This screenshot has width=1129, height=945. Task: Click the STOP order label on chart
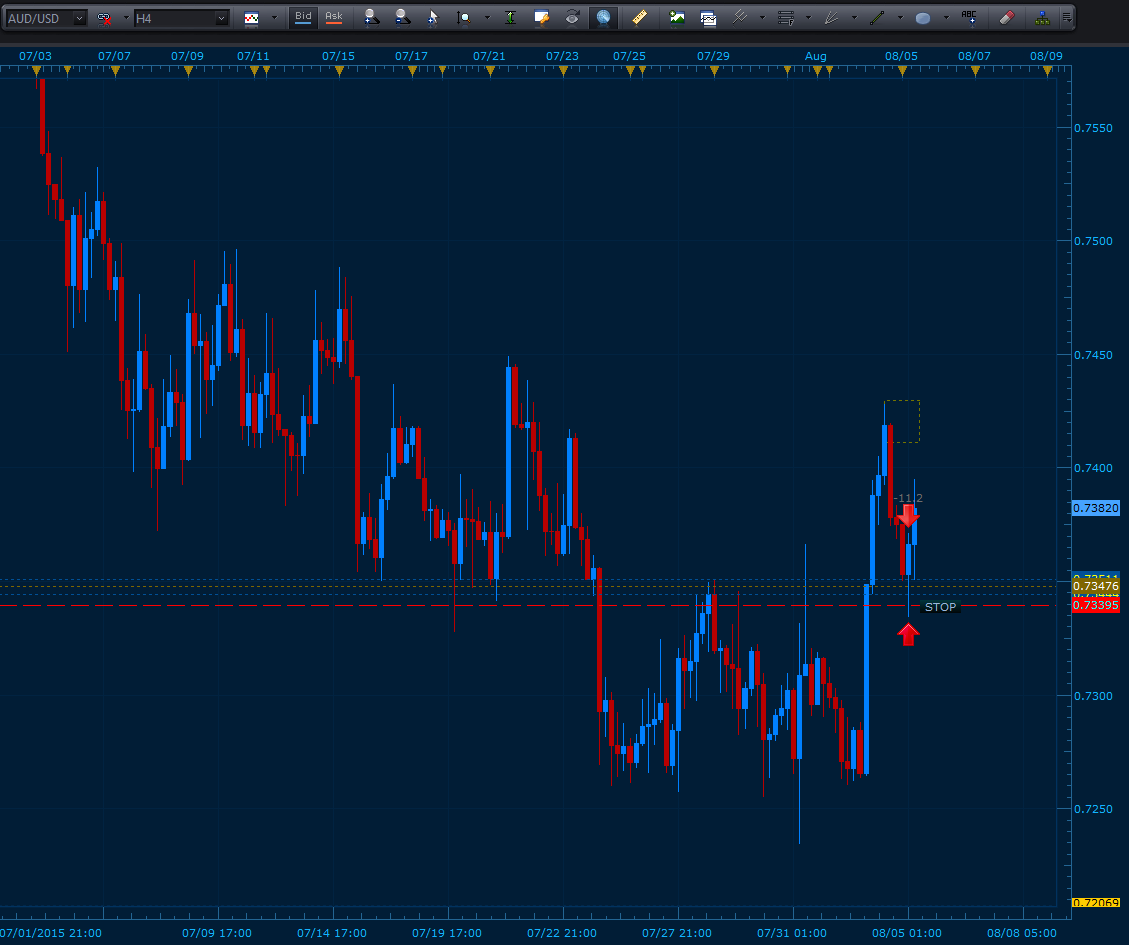(x=939, y=607)
